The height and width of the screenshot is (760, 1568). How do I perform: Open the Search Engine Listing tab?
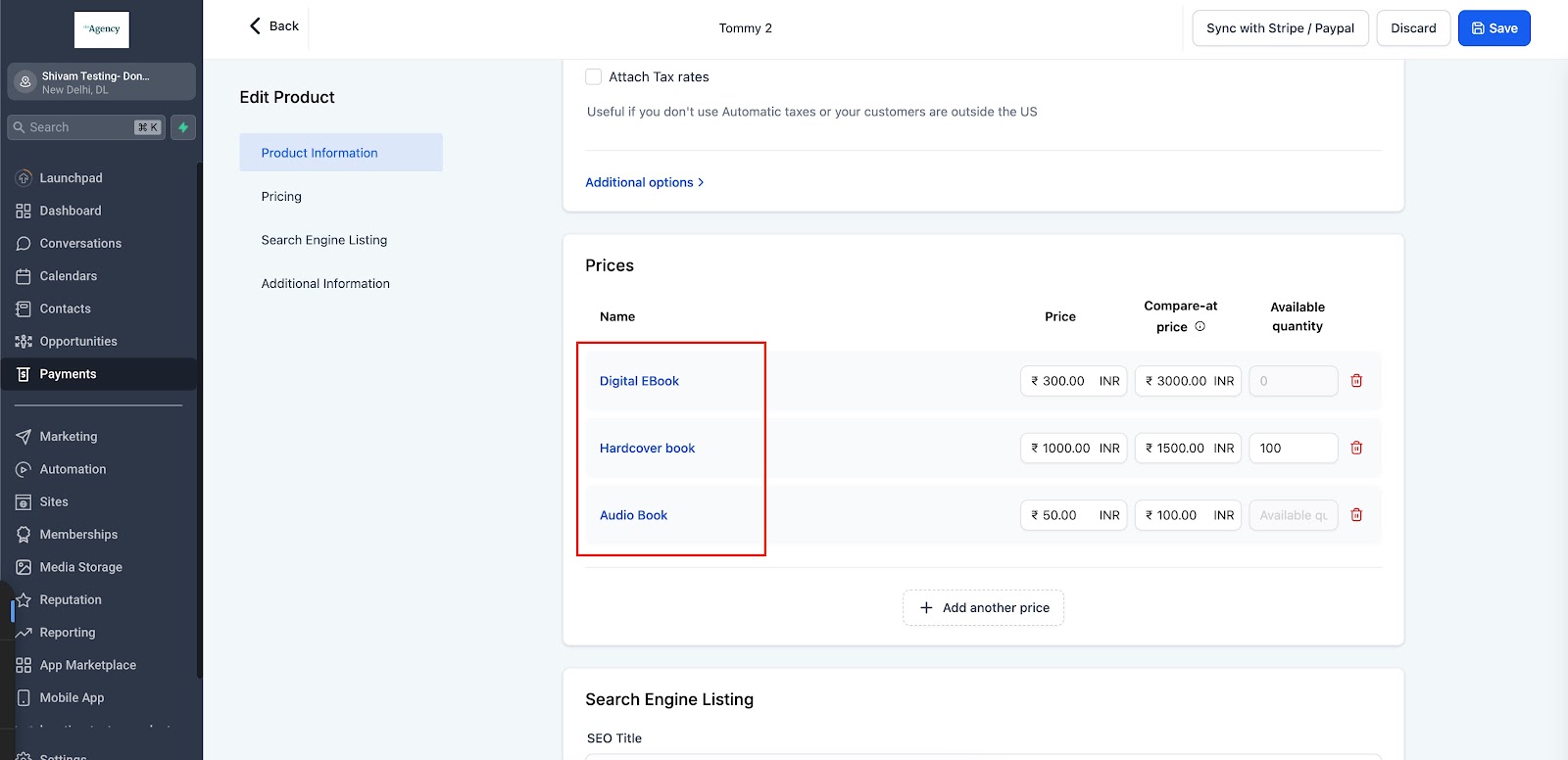tap(324, 240)
